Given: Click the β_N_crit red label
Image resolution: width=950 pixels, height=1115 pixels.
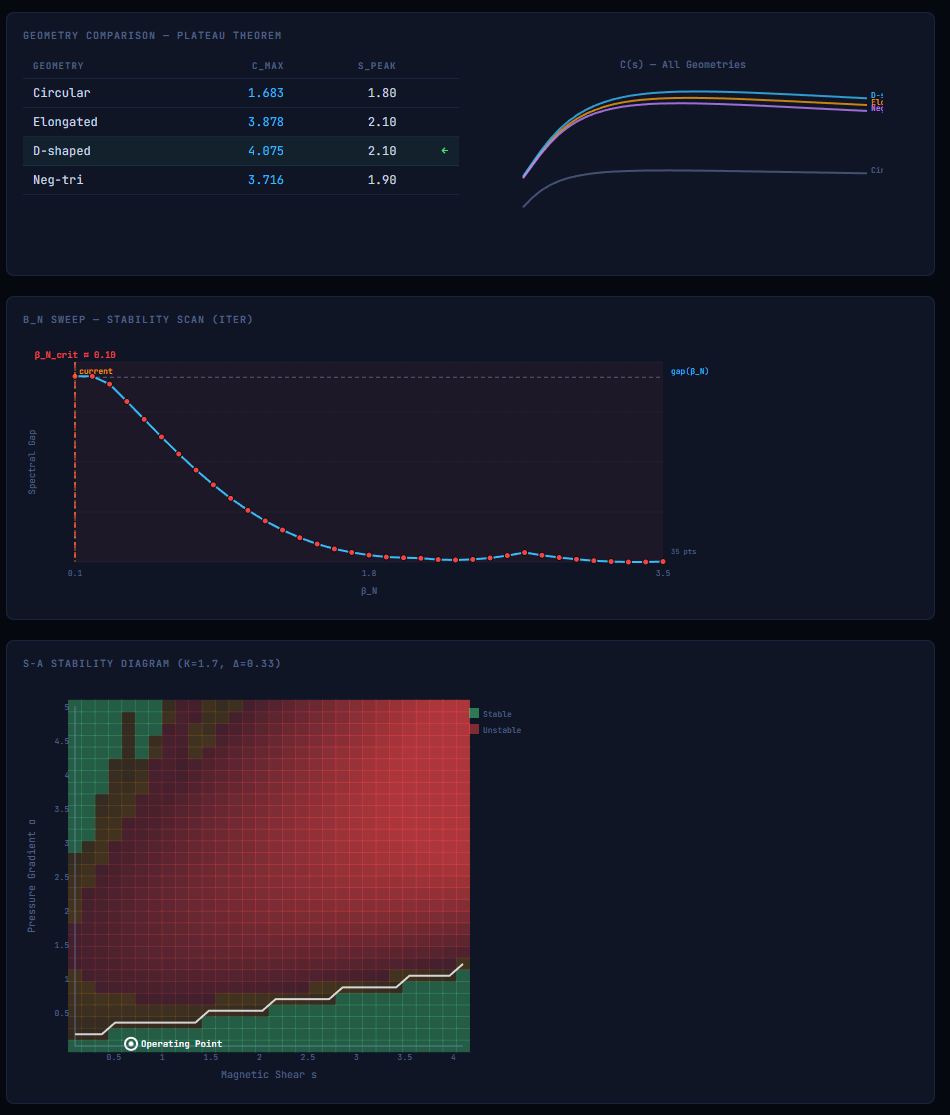Looking at the screenshot, I should [75, 355].
